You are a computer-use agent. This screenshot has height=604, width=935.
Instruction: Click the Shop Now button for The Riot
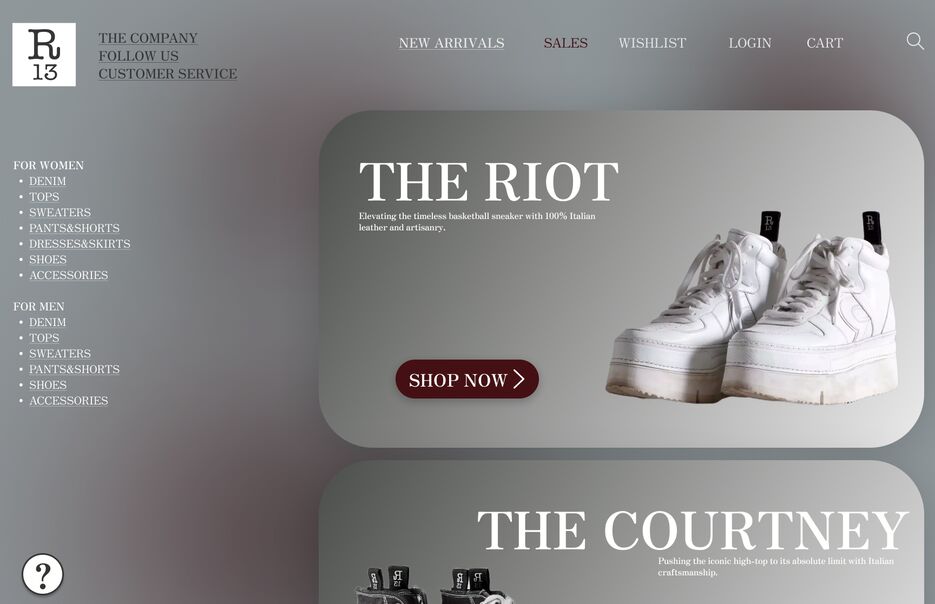pos(467,379)
